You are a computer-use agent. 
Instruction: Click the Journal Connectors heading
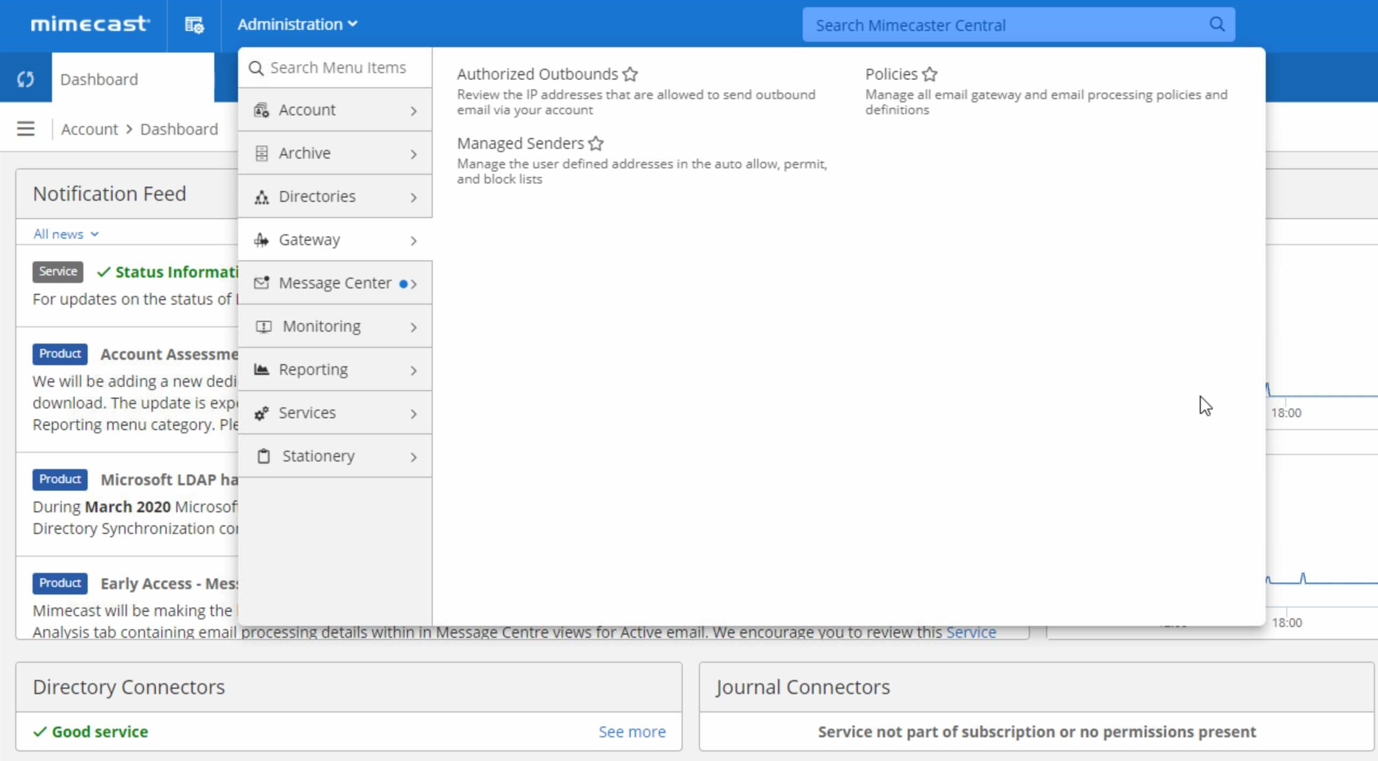coord(803,687)
